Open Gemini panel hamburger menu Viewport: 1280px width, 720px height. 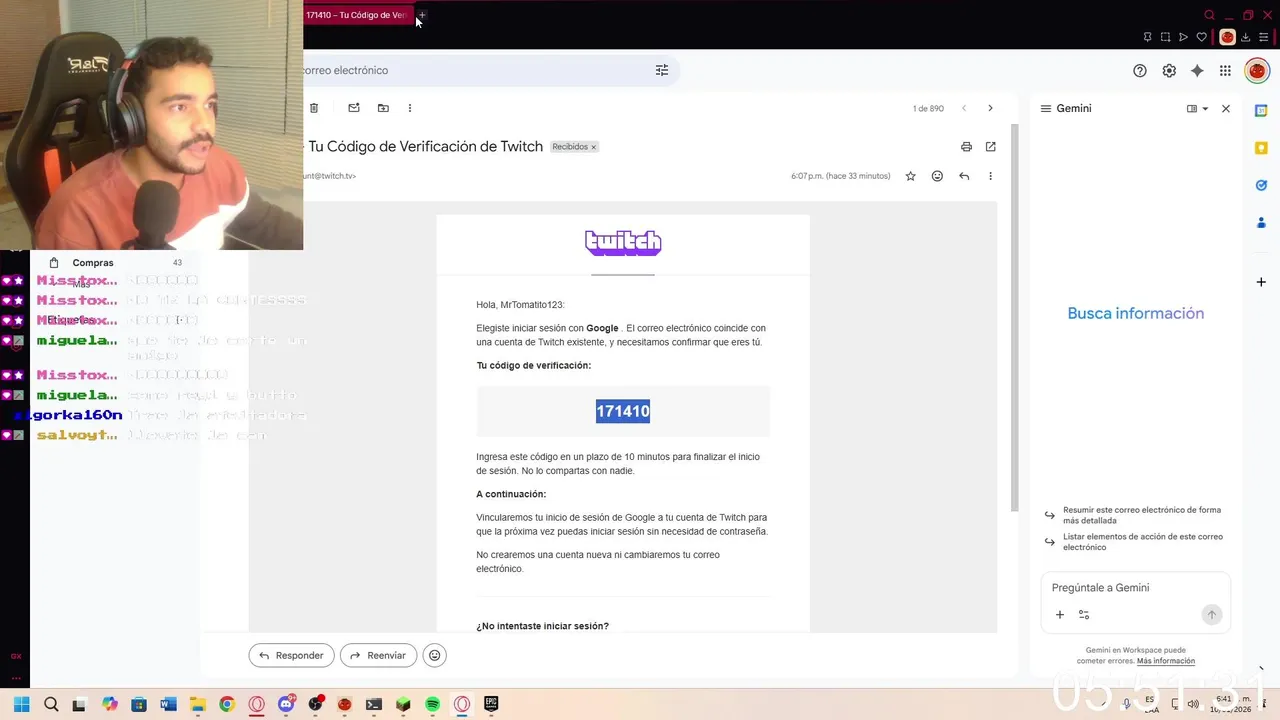[x=1046, y=109]
